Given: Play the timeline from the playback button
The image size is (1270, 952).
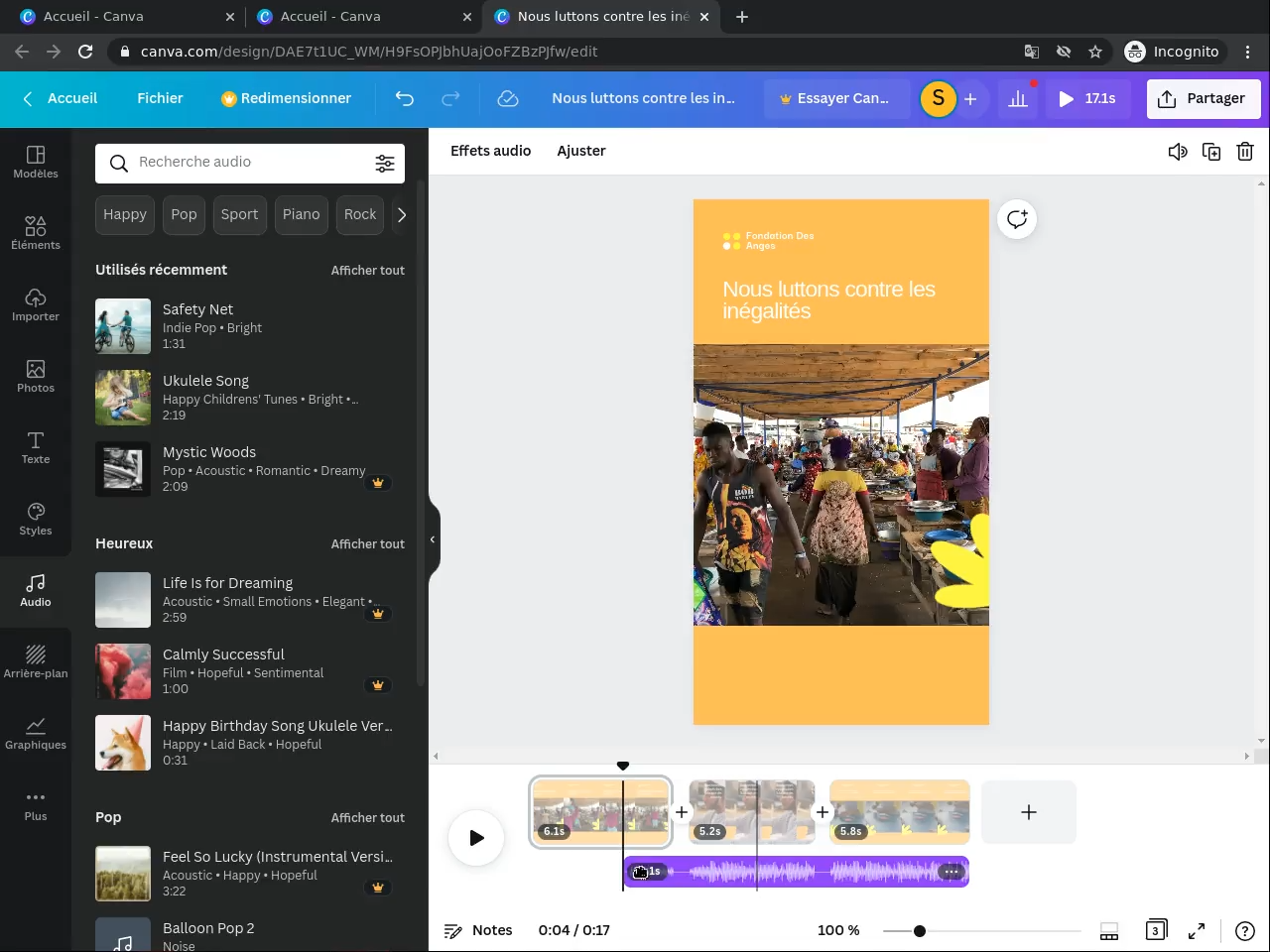Looking at the screenshot, I should click(476, 838).
